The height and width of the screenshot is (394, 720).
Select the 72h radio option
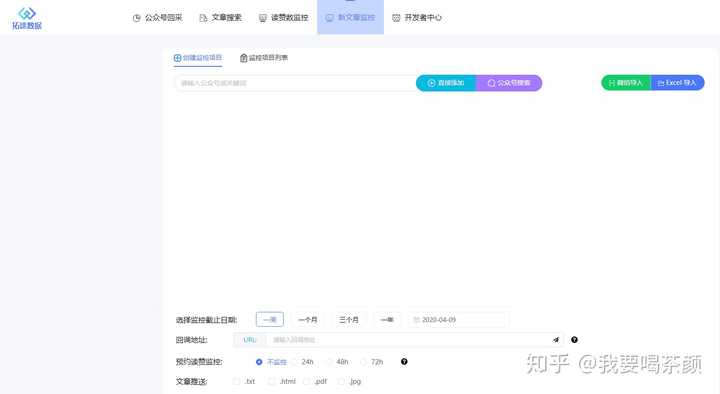point(364,362)
